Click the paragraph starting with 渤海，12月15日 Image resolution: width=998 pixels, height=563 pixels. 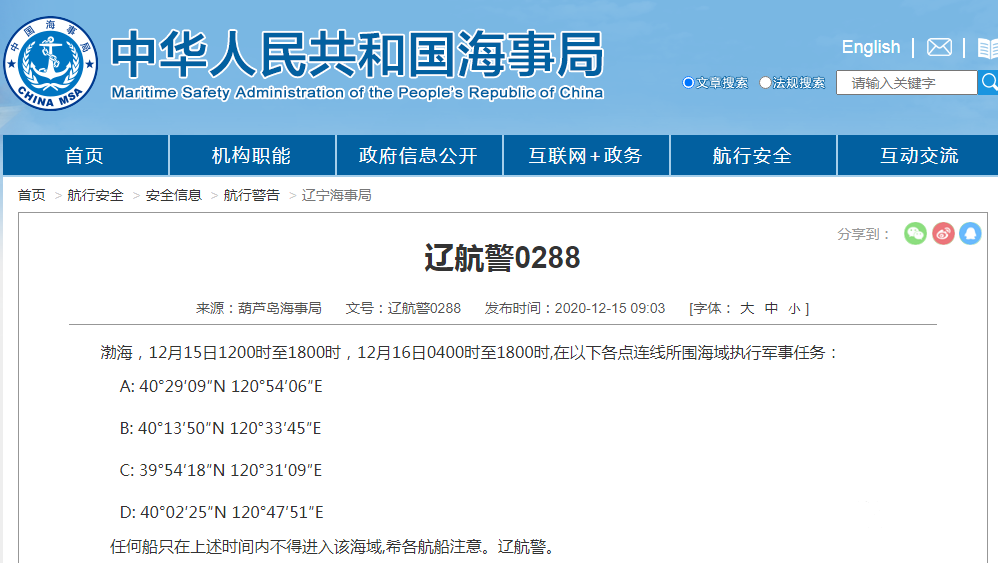(x=470, y=352)
